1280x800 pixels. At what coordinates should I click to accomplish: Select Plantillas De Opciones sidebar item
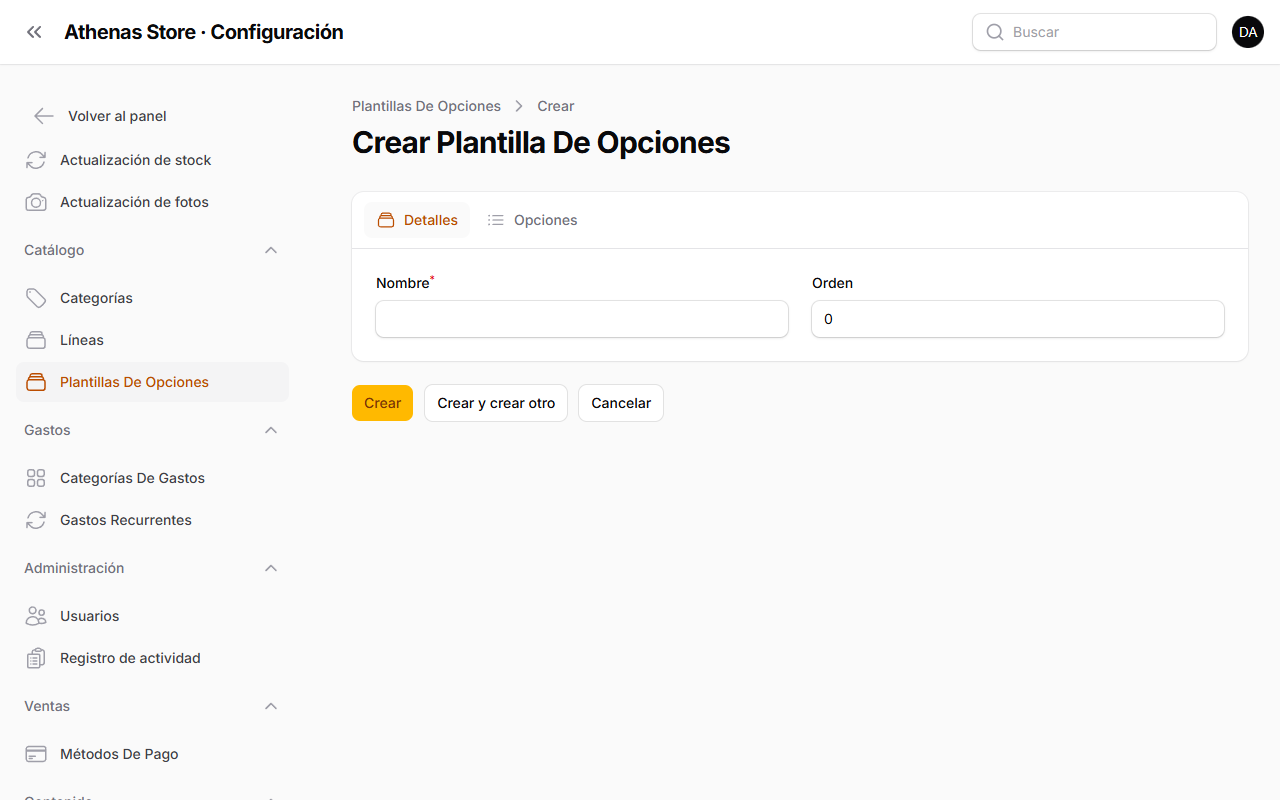[152, 382]
